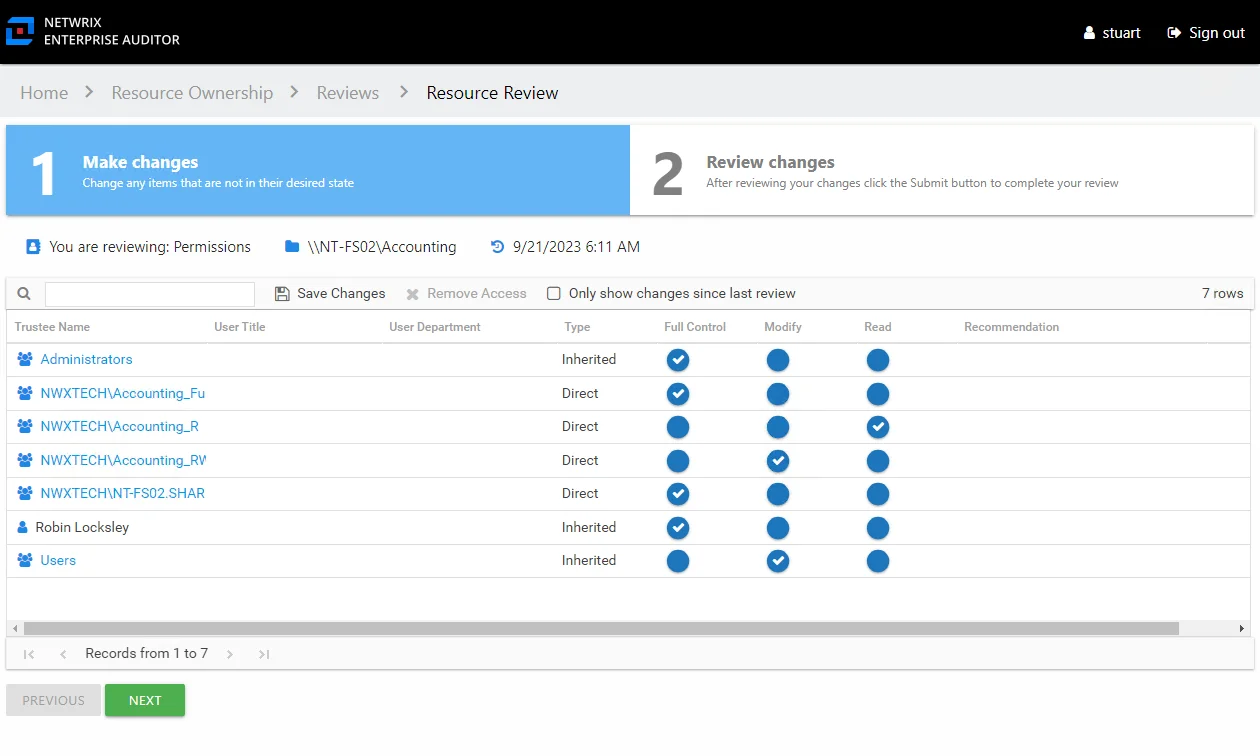
Task: Click the Permissions review badge icon
Action: (33, 246)
